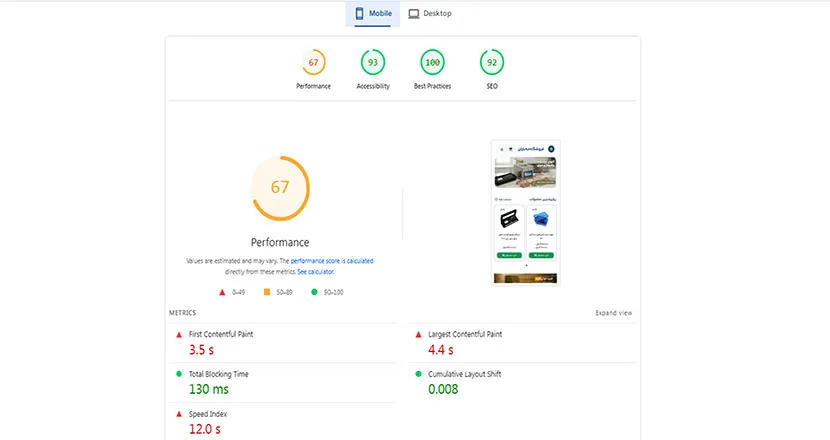Click the orange square 50–89 legend marker
Viewport: 830px width, 440px height.
[x=267, y=292]
